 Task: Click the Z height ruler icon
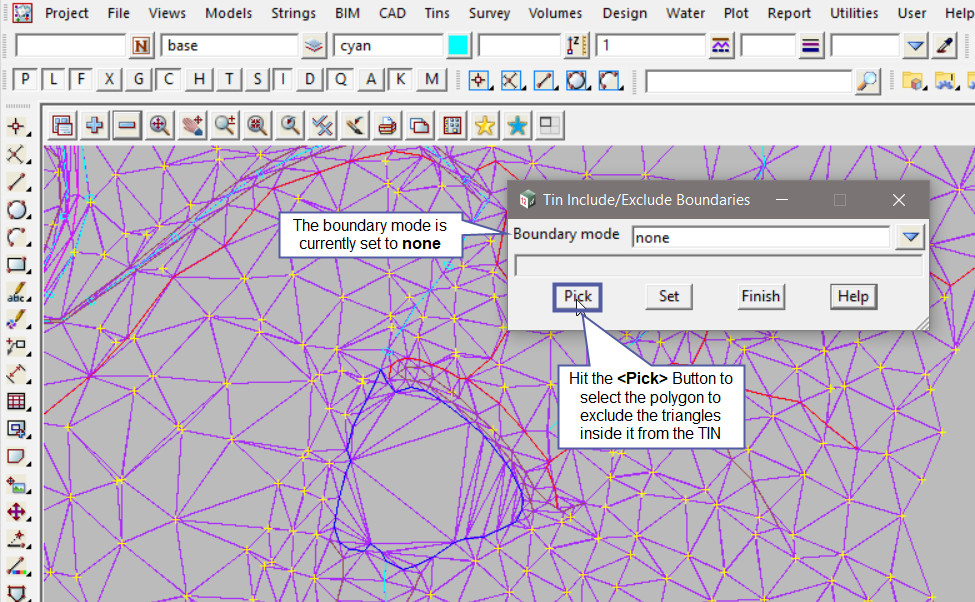click(576, 46)
